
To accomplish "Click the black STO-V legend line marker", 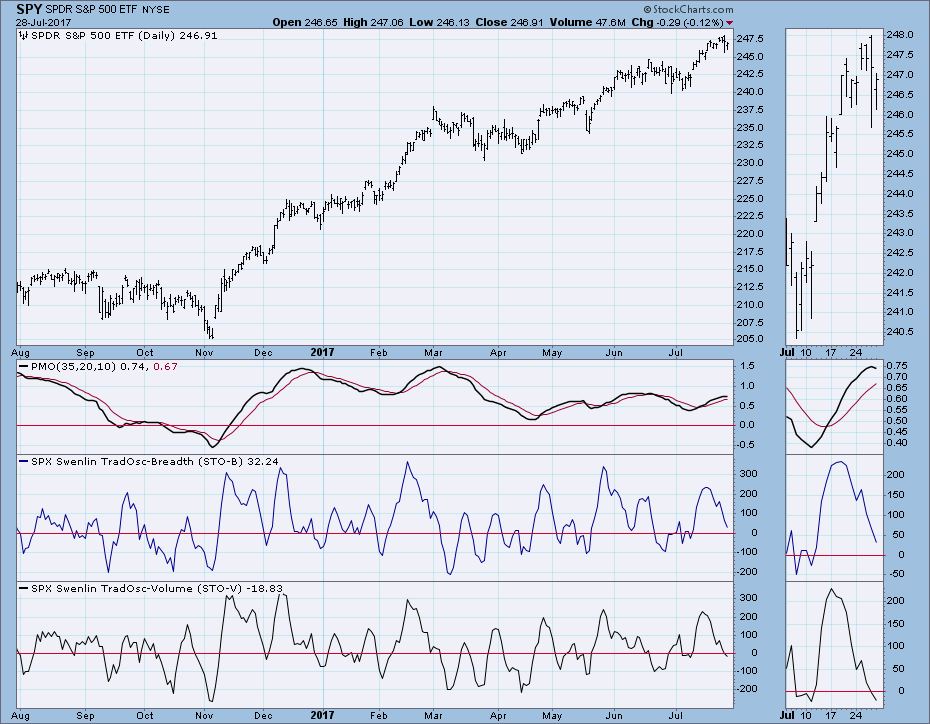I will (x=24, y=588).
